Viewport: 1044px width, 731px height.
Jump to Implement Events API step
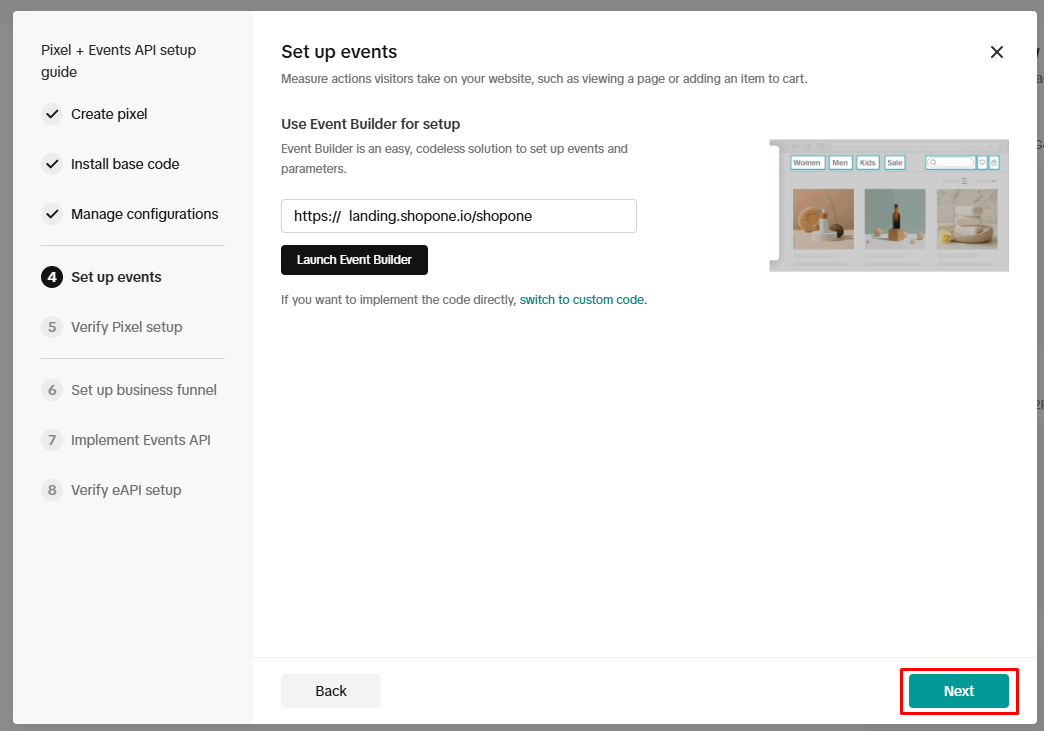click(x=140, y=440)
